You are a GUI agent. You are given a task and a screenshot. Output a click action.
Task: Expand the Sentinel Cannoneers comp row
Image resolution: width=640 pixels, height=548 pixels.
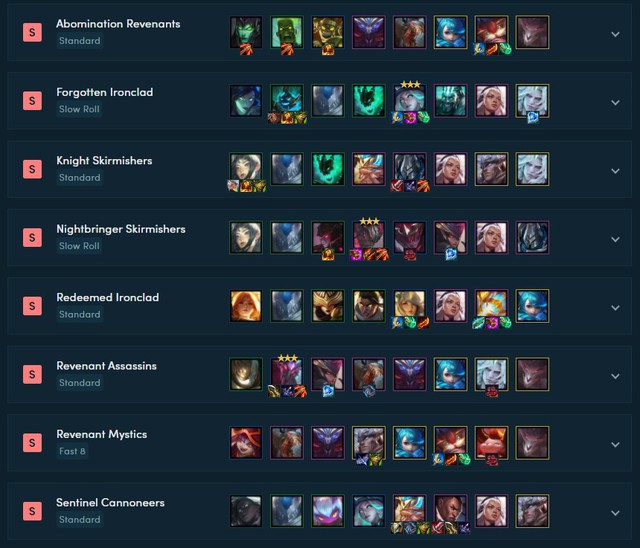coord(616,513)
